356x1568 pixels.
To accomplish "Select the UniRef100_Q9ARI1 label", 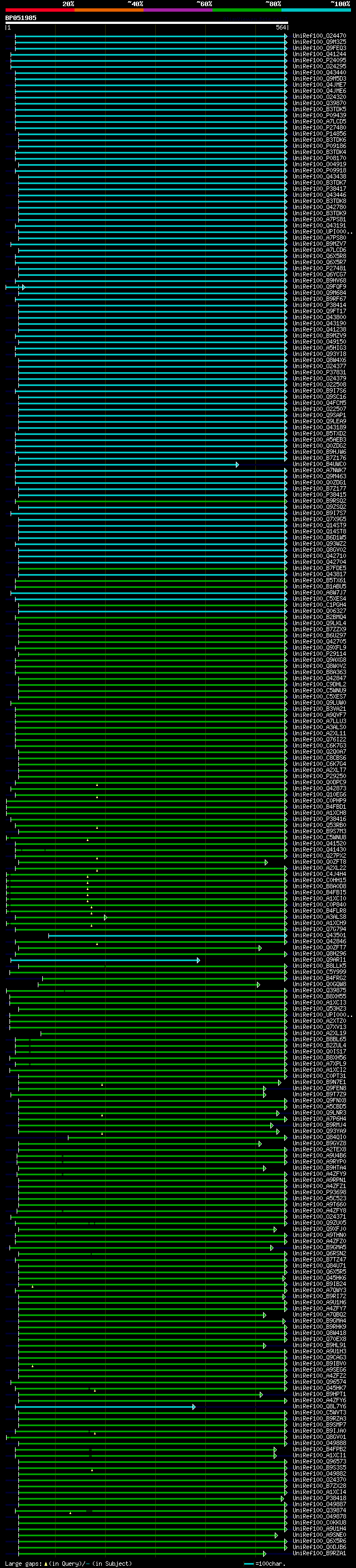I will 319,960.
